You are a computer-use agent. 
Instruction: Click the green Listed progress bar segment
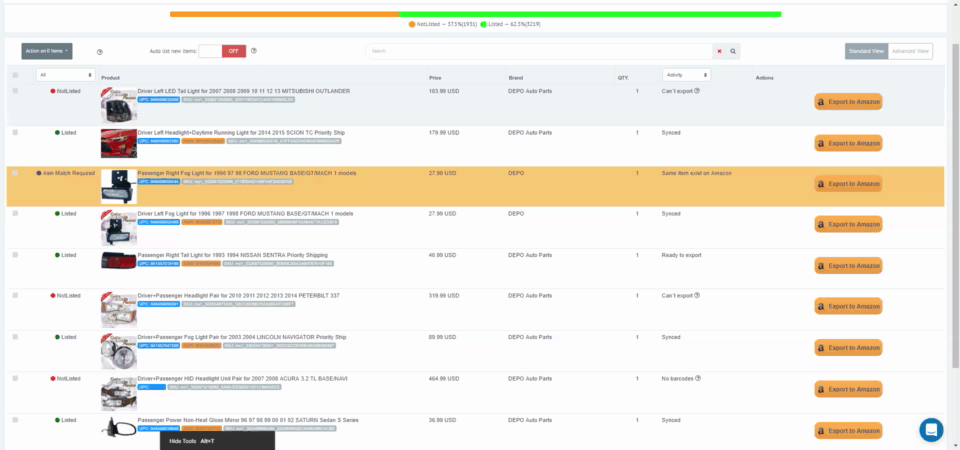(x=590, y=14)
